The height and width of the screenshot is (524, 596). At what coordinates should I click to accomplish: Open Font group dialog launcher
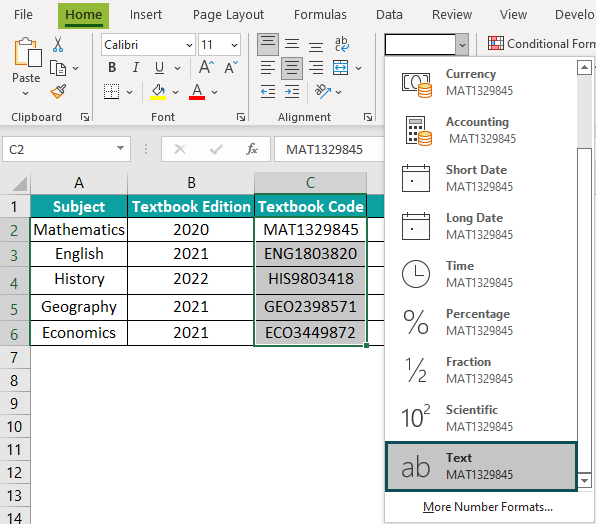(241, 117)
